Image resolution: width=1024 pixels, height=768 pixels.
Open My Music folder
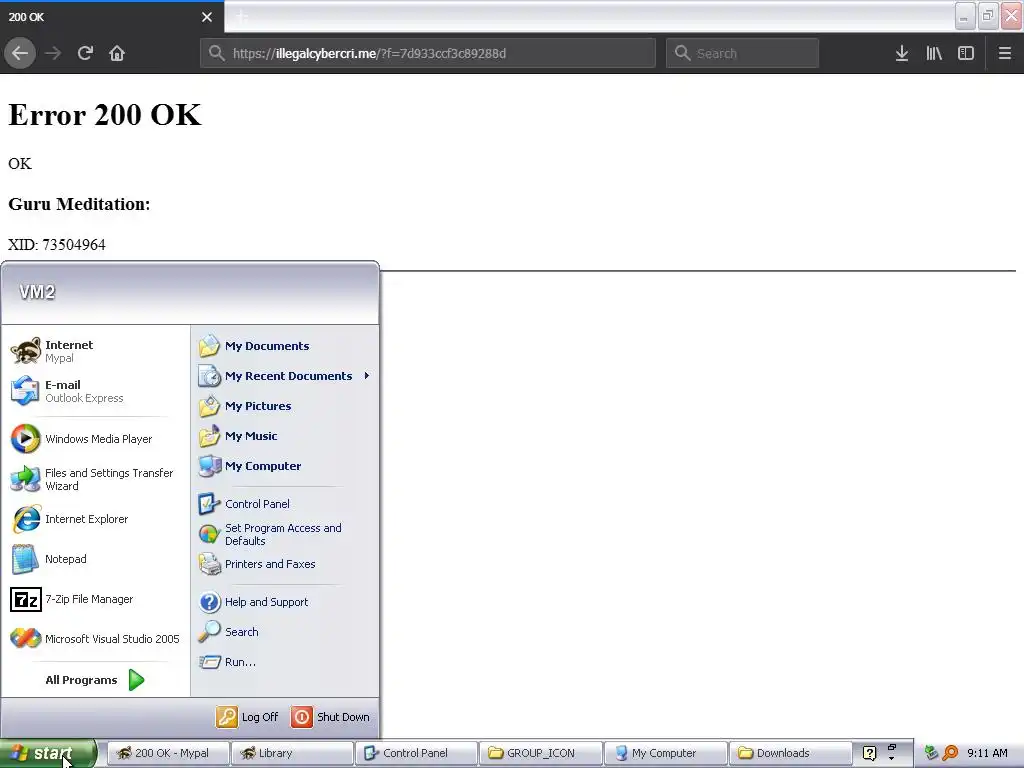(285, 436)
